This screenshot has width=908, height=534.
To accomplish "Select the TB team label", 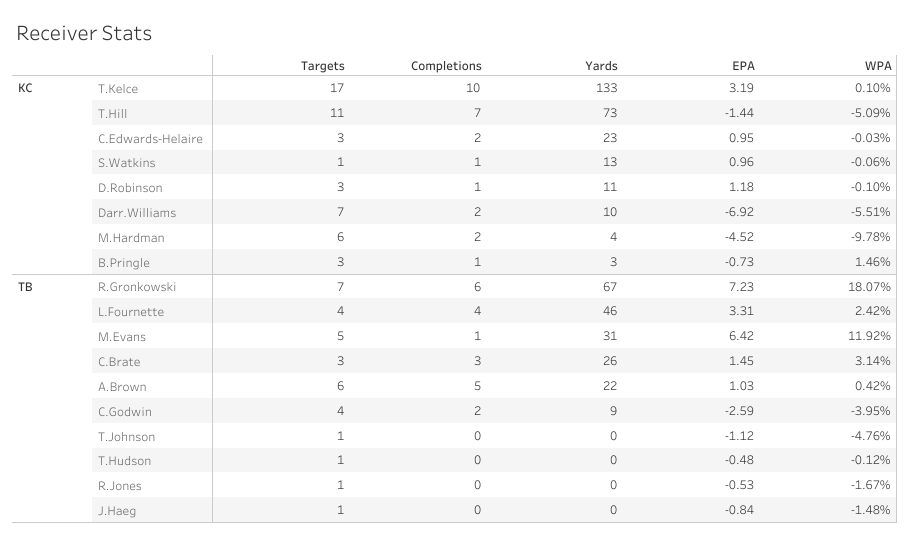I will click(x=26, y=286).
